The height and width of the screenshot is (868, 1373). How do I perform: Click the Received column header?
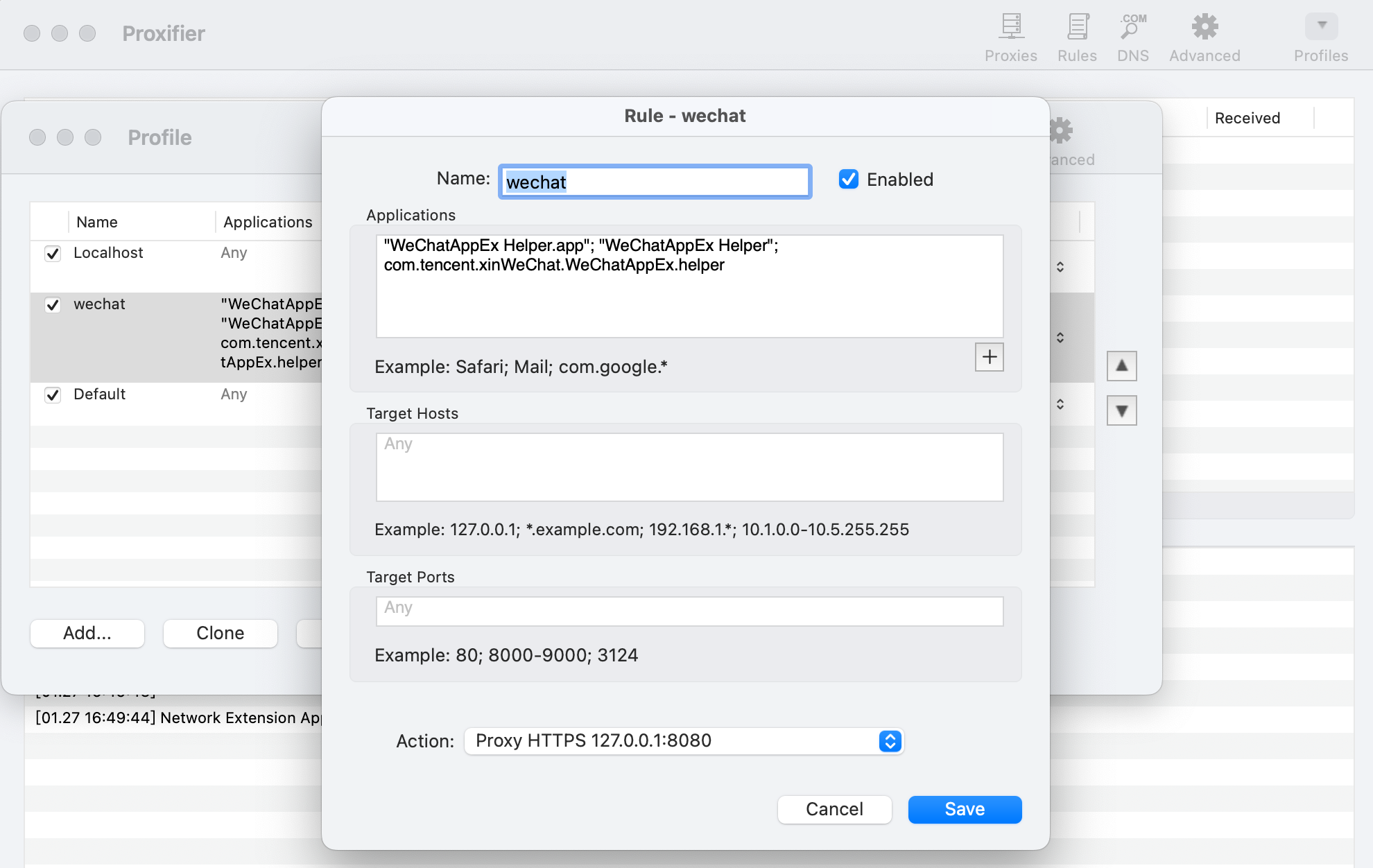point(1247,118)
